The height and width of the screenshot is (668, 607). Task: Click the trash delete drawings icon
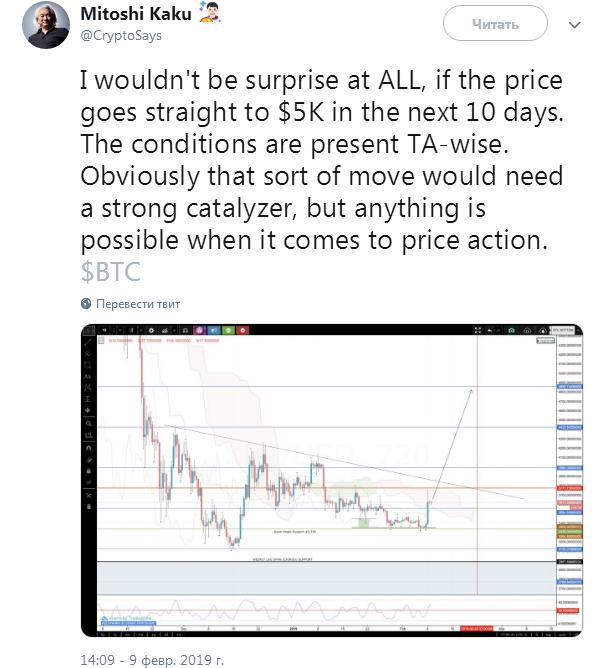coord(89,507)
